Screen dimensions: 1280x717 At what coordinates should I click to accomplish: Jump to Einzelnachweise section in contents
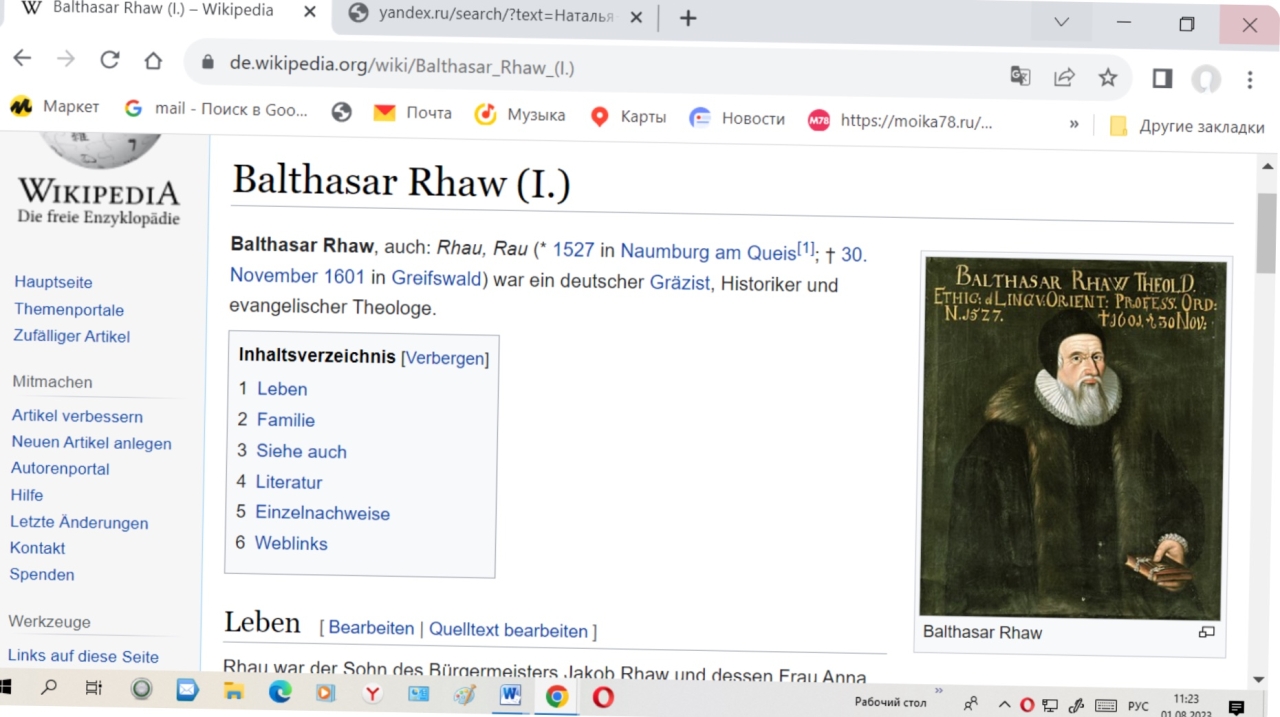tap(322, 513)
